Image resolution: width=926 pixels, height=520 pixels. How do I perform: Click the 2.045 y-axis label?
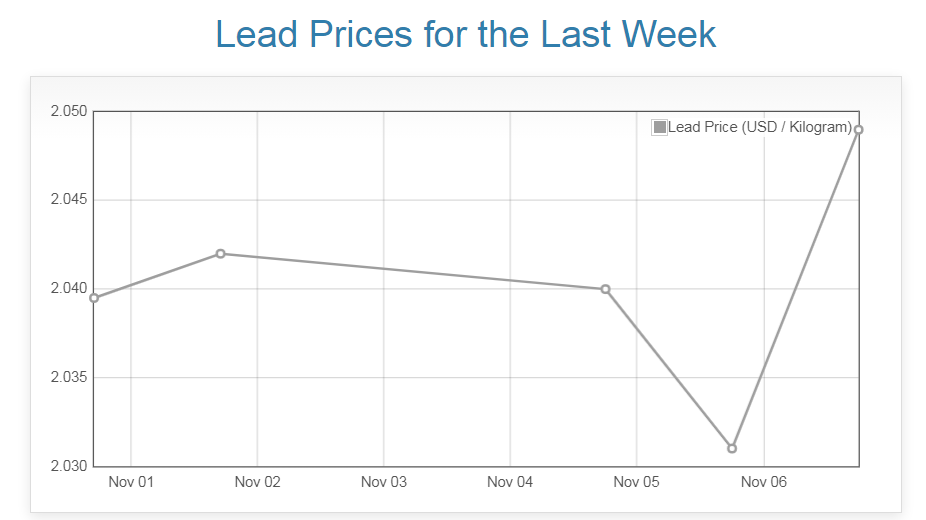point(69,200)
